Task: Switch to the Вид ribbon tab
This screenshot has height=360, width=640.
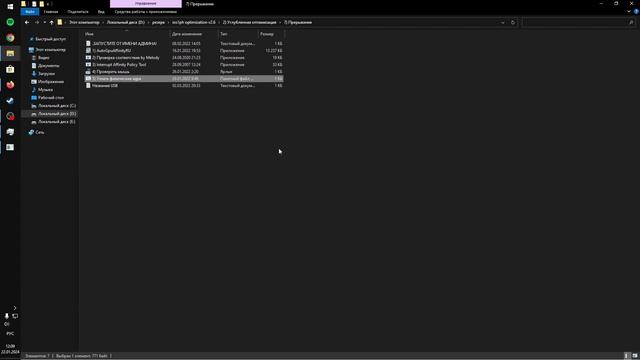Action: tap(101, 12)
